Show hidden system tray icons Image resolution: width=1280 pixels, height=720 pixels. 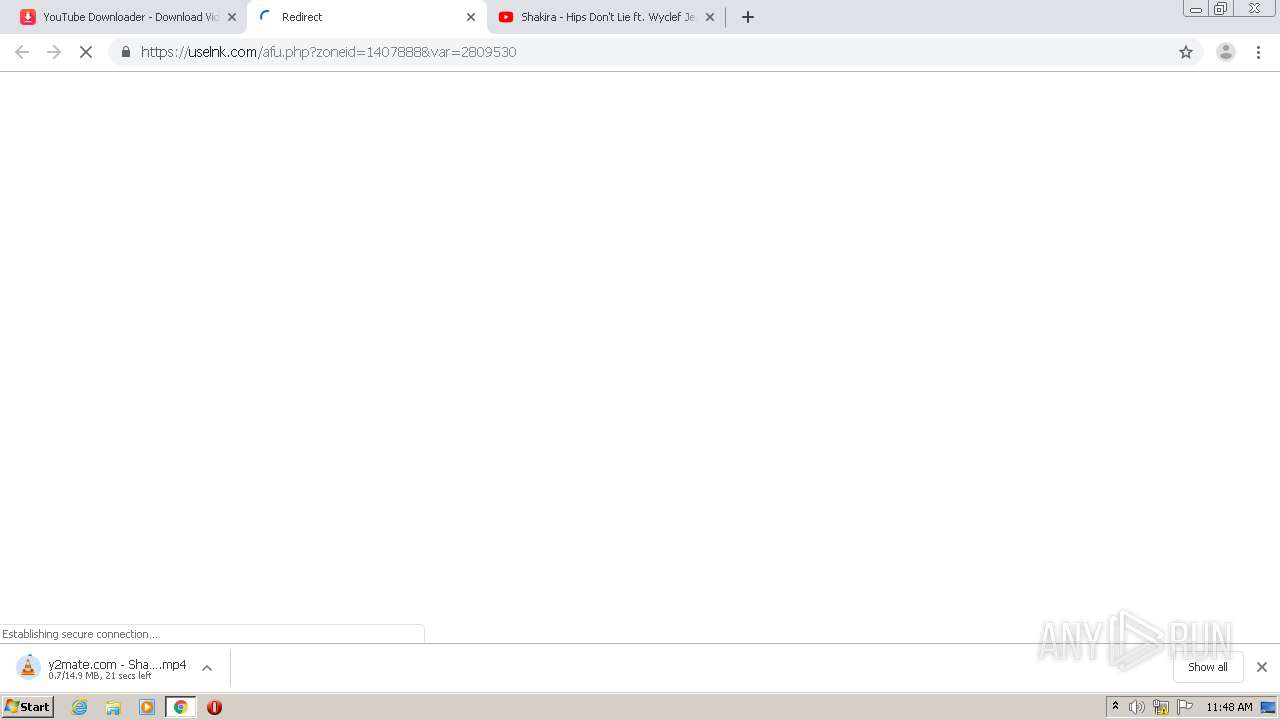pyautogui.click(x=1115, y=707)
